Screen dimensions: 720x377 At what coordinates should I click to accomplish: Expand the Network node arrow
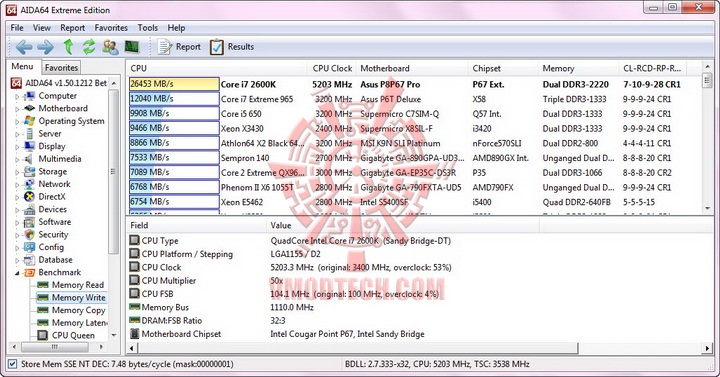(x=17, y=185)
